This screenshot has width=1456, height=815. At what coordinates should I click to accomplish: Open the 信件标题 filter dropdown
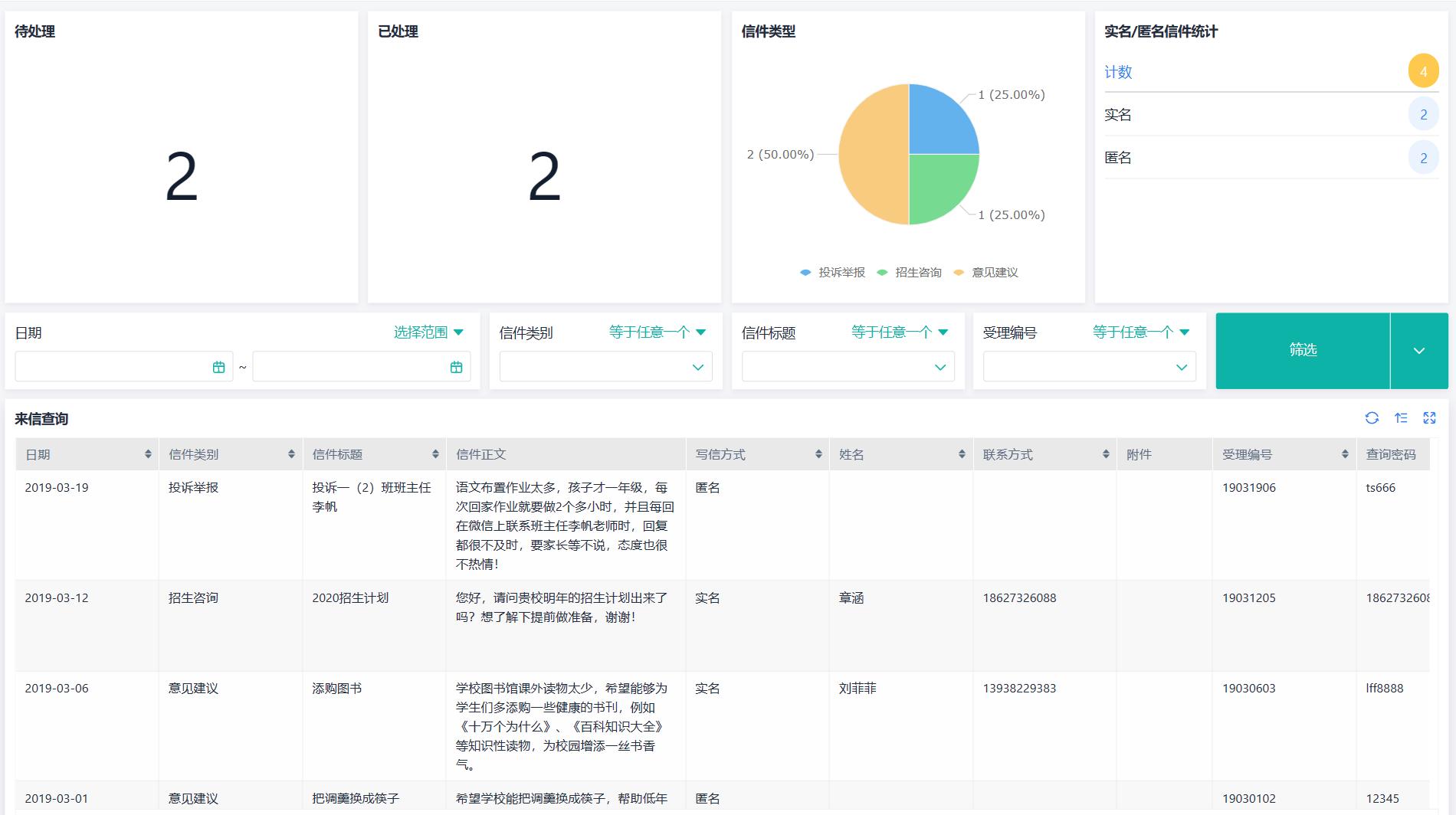[848, 366]
